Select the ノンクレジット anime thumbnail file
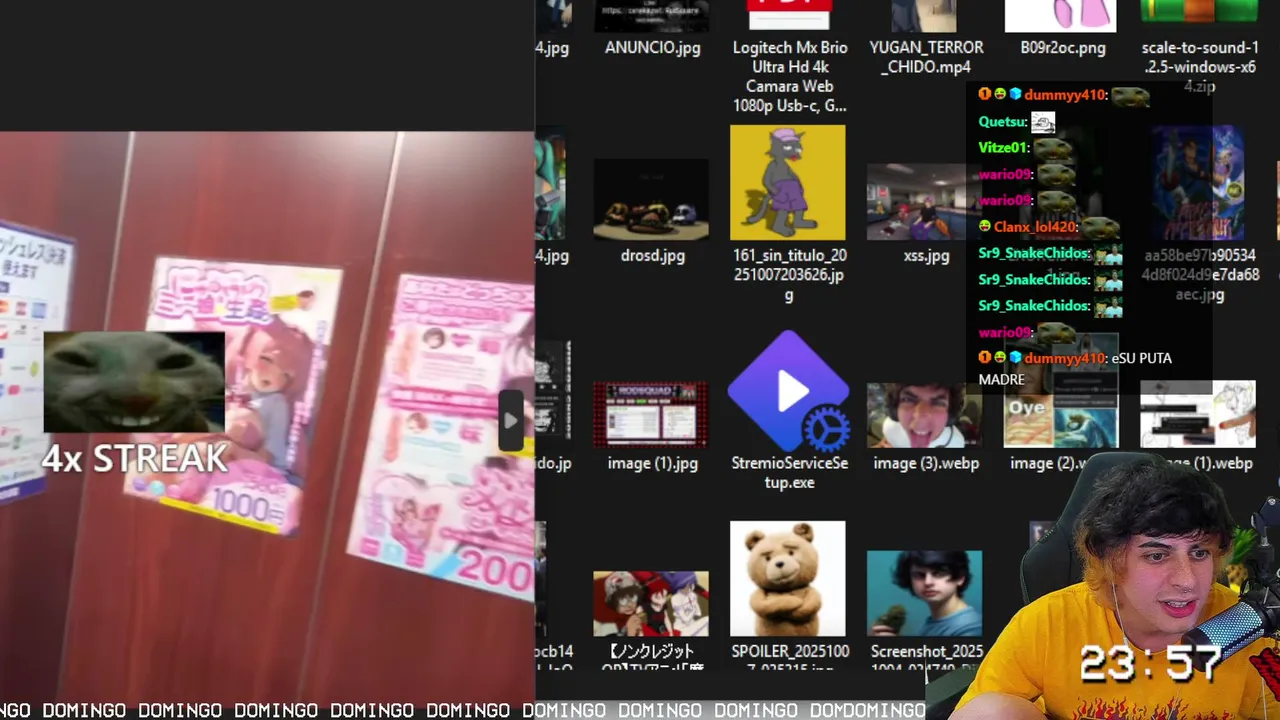Image resolution: width=1280 pixels, height=720 pixels. click(x=651, y=604)
